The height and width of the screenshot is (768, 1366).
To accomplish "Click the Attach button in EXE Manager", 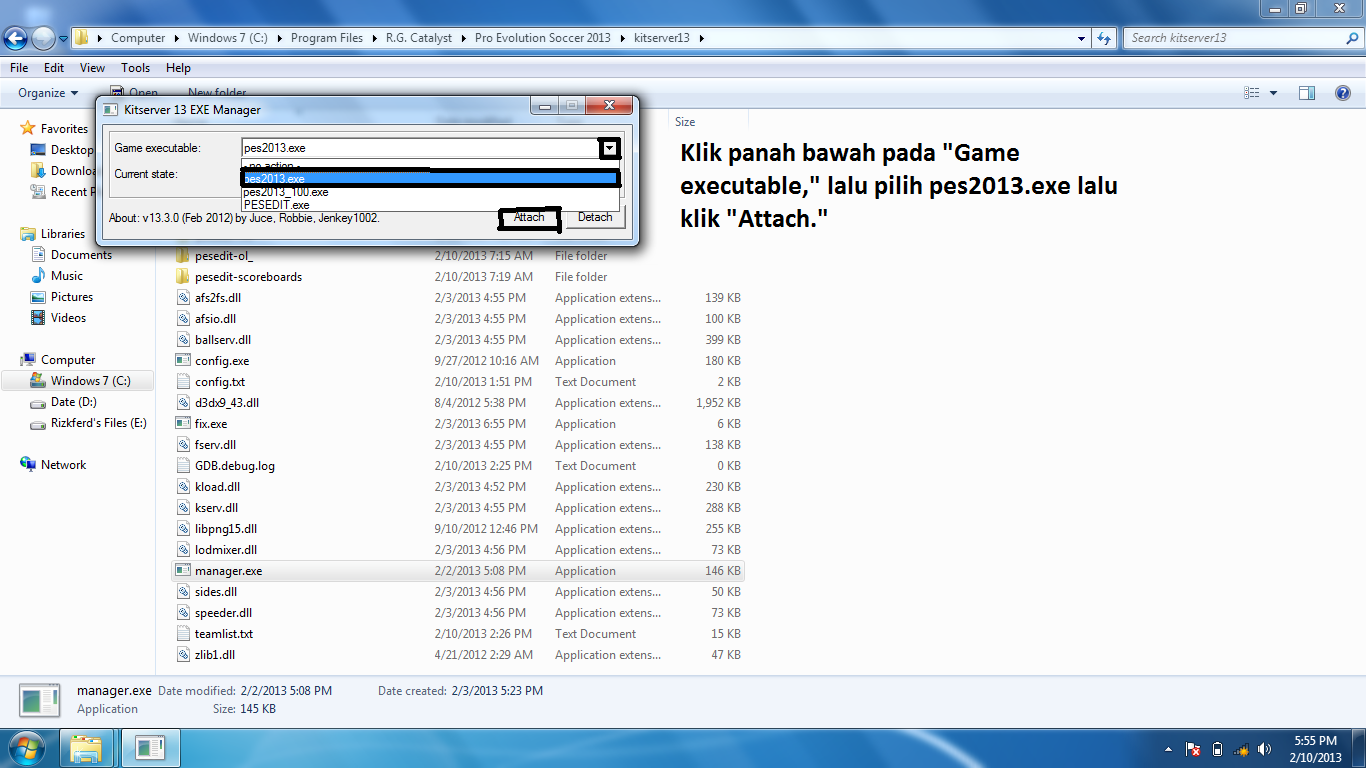I will click(x=529, y=217).
